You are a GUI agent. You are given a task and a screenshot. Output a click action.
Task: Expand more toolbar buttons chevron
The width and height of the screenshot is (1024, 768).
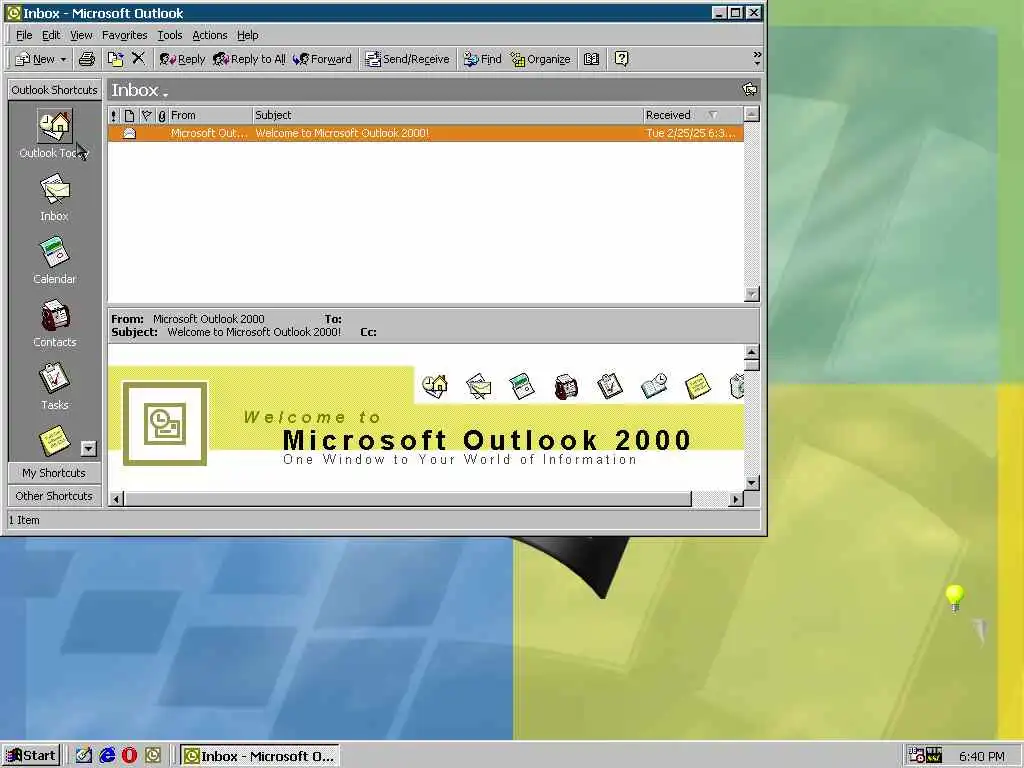(757, 59)
